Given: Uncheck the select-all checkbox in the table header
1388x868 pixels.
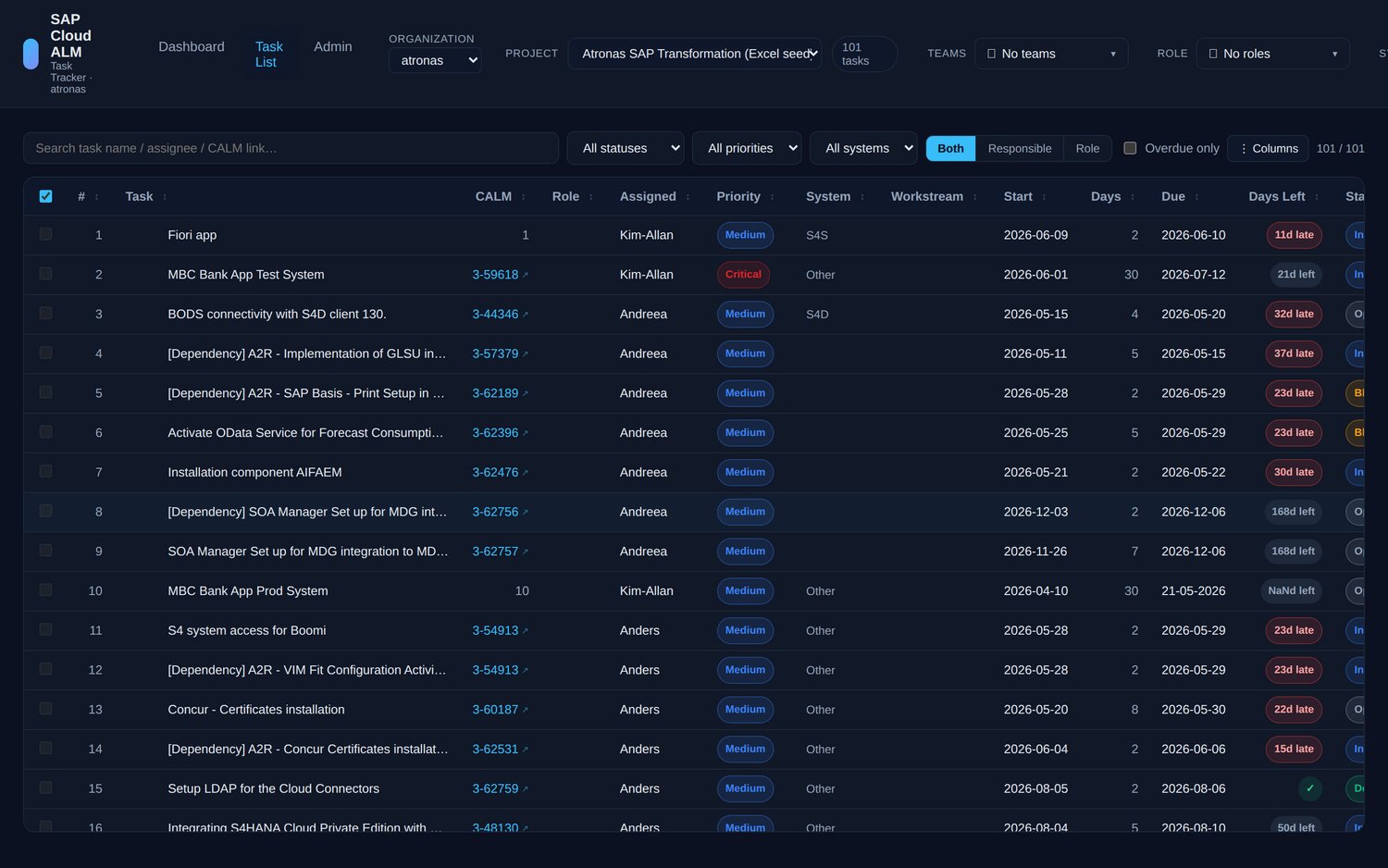Looking at the screenshot, I should point(45,196).
